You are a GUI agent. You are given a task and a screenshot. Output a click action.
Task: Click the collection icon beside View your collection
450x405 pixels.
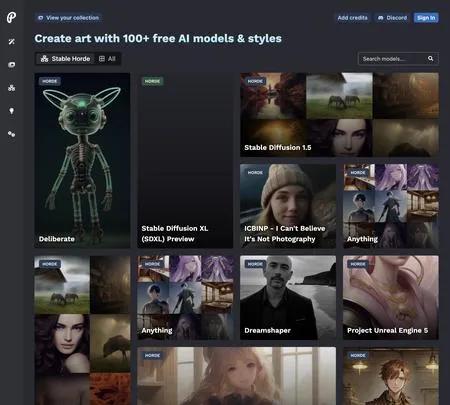41,18
